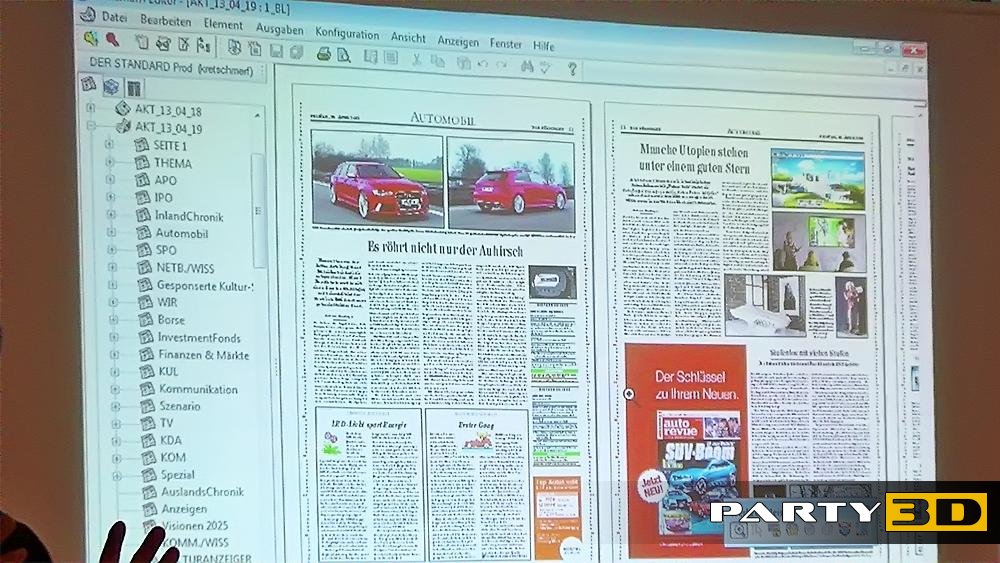
Task: Open the Datei menu
Action: pos(114,18)
